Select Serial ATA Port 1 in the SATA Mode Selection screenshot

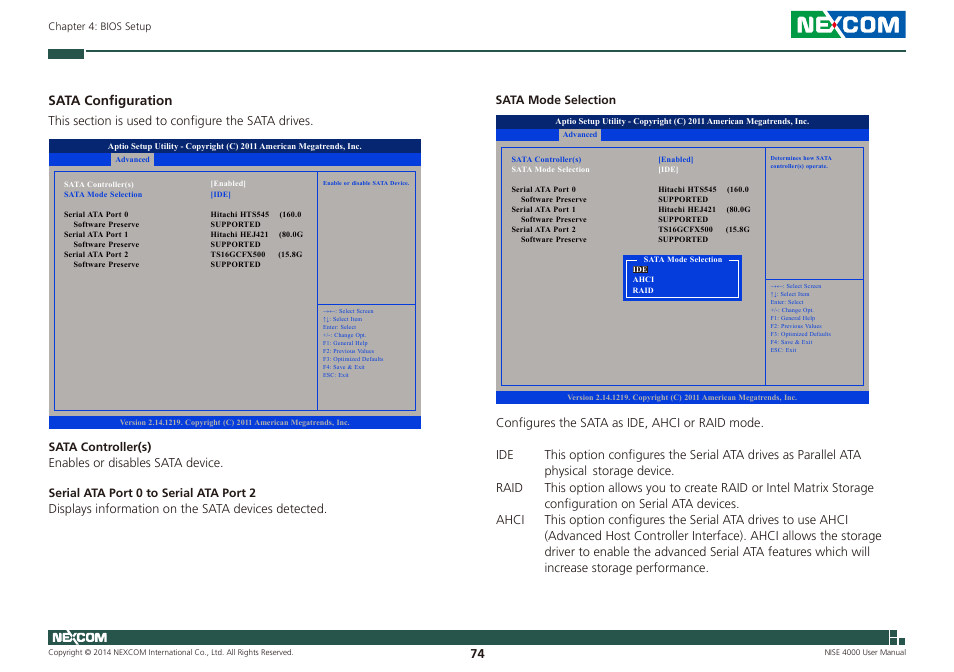pyautogui.click(x=543, y=210)
